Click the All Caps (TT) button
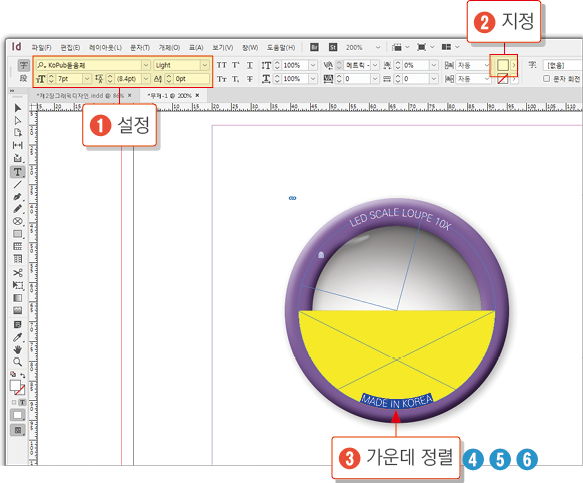The height and width of the screenshot is (483, 583). click(222, 65)
